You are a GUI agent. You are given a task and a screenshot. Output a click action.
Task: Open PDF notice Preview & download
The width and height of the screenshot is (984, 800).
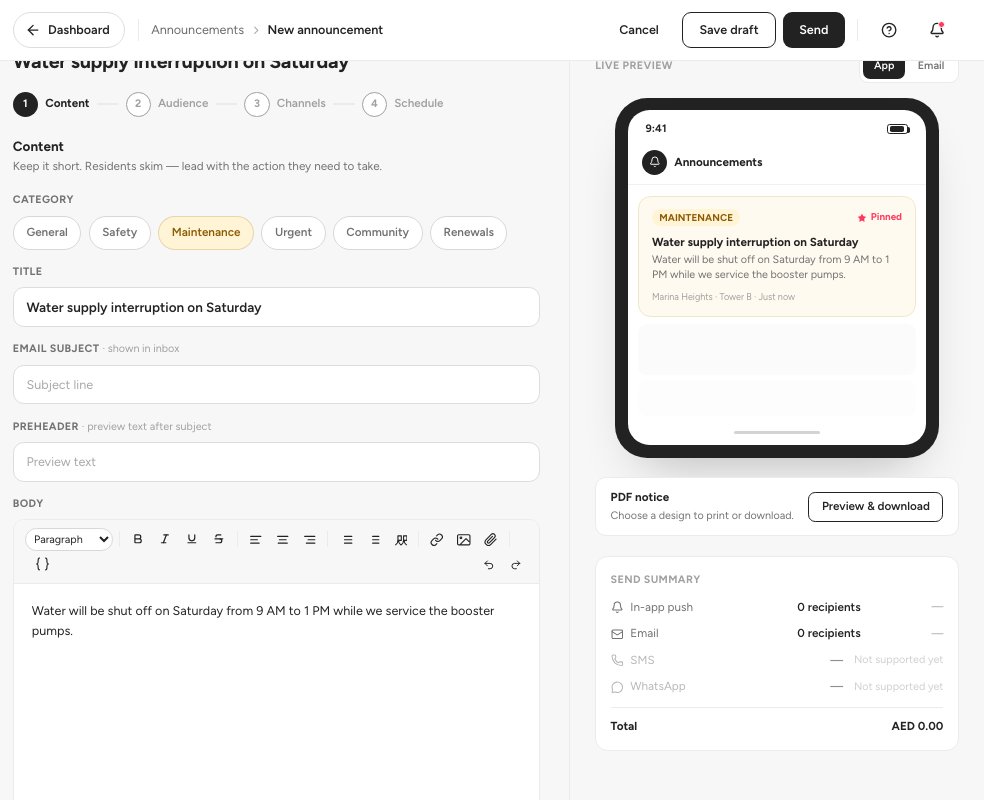pyautogui.click(x=875, y=506)
